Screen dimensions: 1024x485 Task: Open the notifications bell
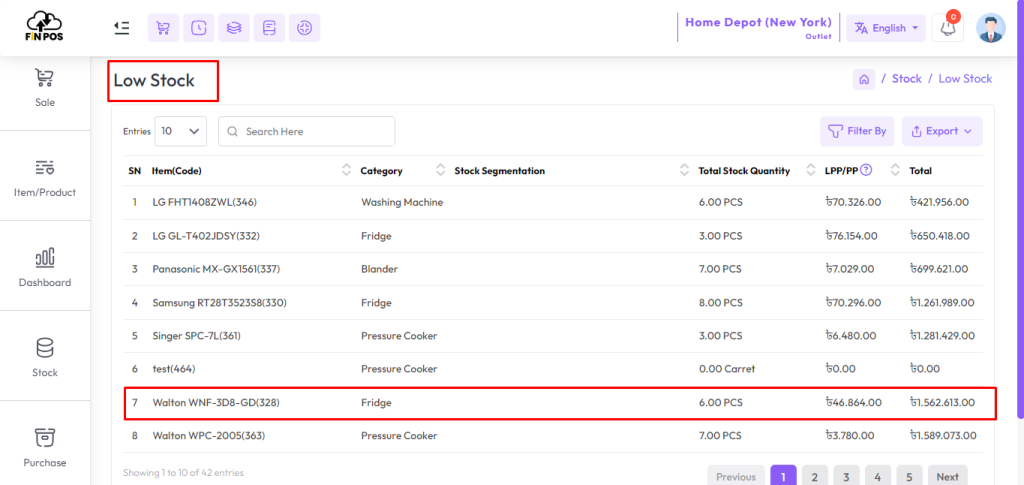[x=948, y=27]
